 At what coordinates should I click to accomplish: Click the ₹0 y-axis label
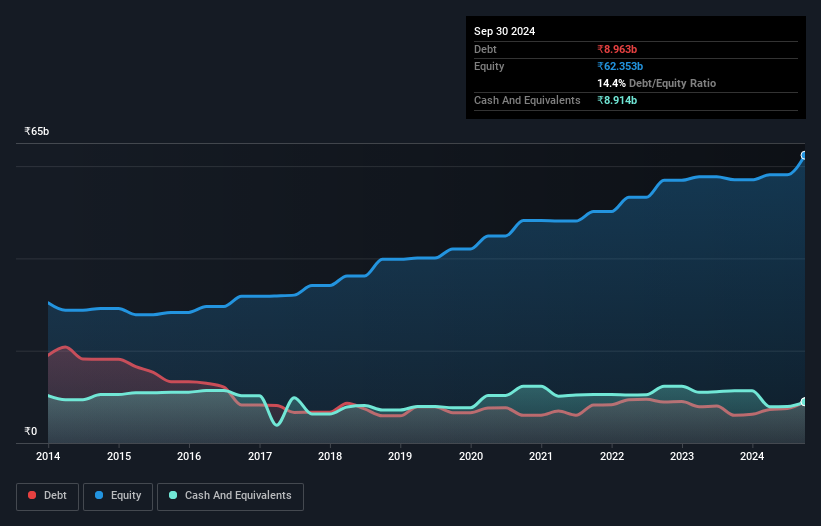click(x=31, y=431)
